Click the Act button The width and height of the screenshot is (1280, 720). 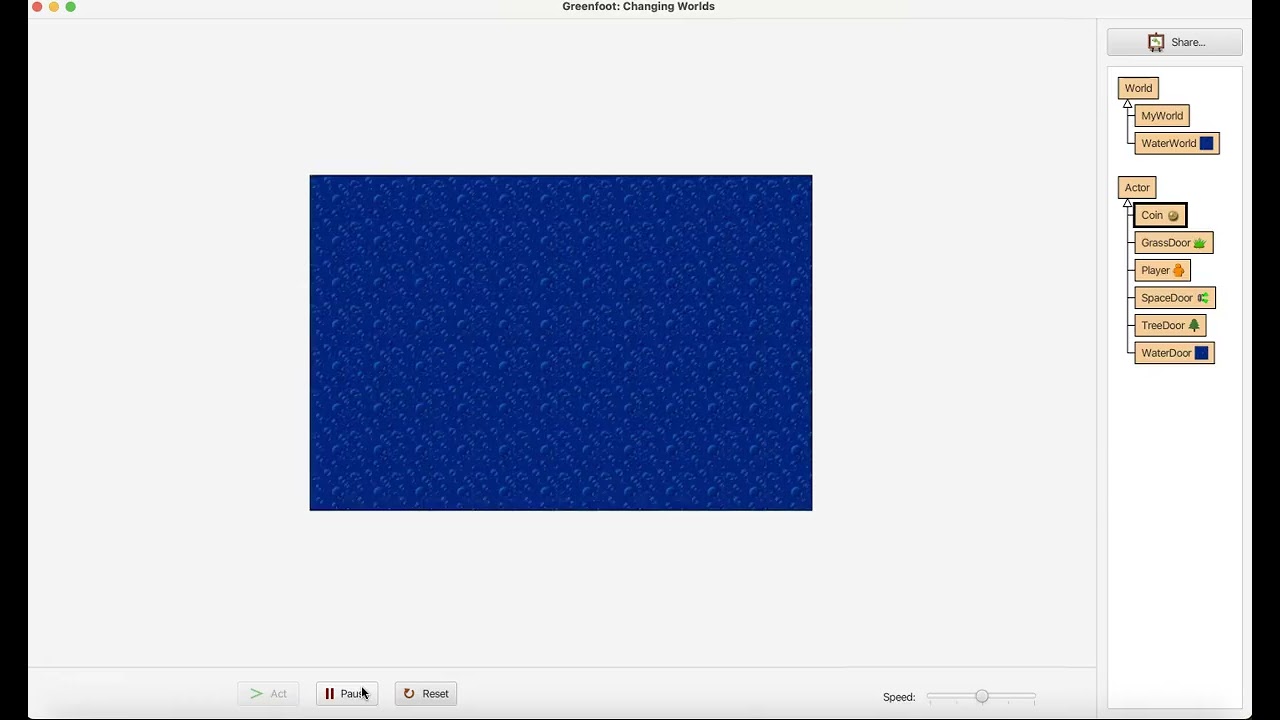click(x=268, y=694)
